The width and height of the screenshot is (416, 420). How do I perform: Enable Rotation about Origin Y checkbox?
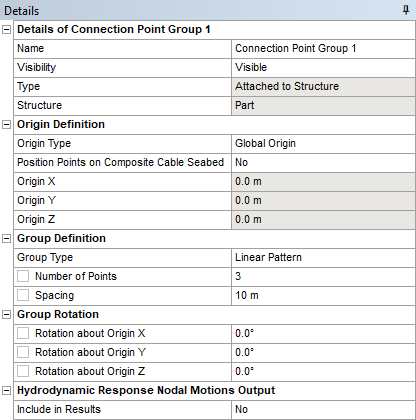tap(23, 352)
